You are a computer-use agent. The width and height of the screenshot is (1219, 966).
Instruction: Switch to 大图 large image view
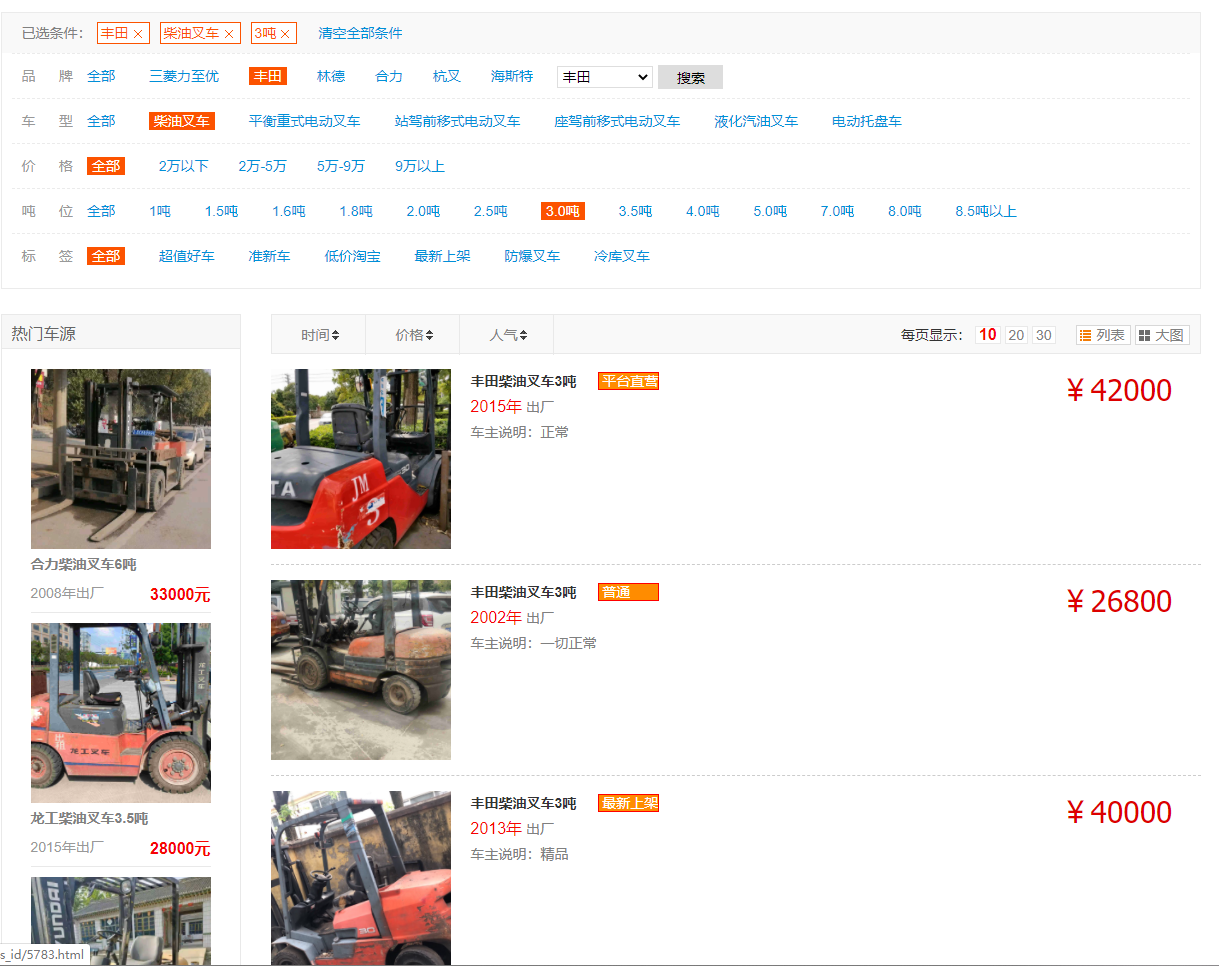tap(1162, 335)
